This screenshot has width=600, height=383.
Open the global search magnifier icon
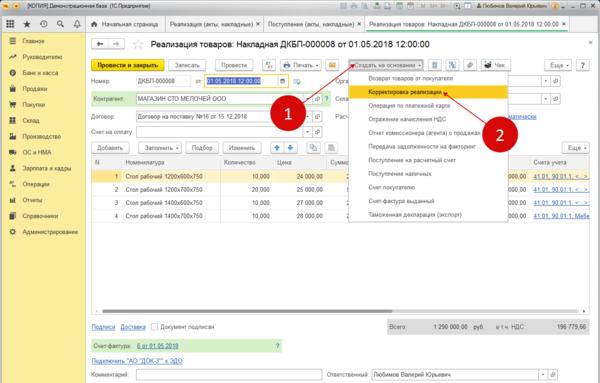click(60, 24)
